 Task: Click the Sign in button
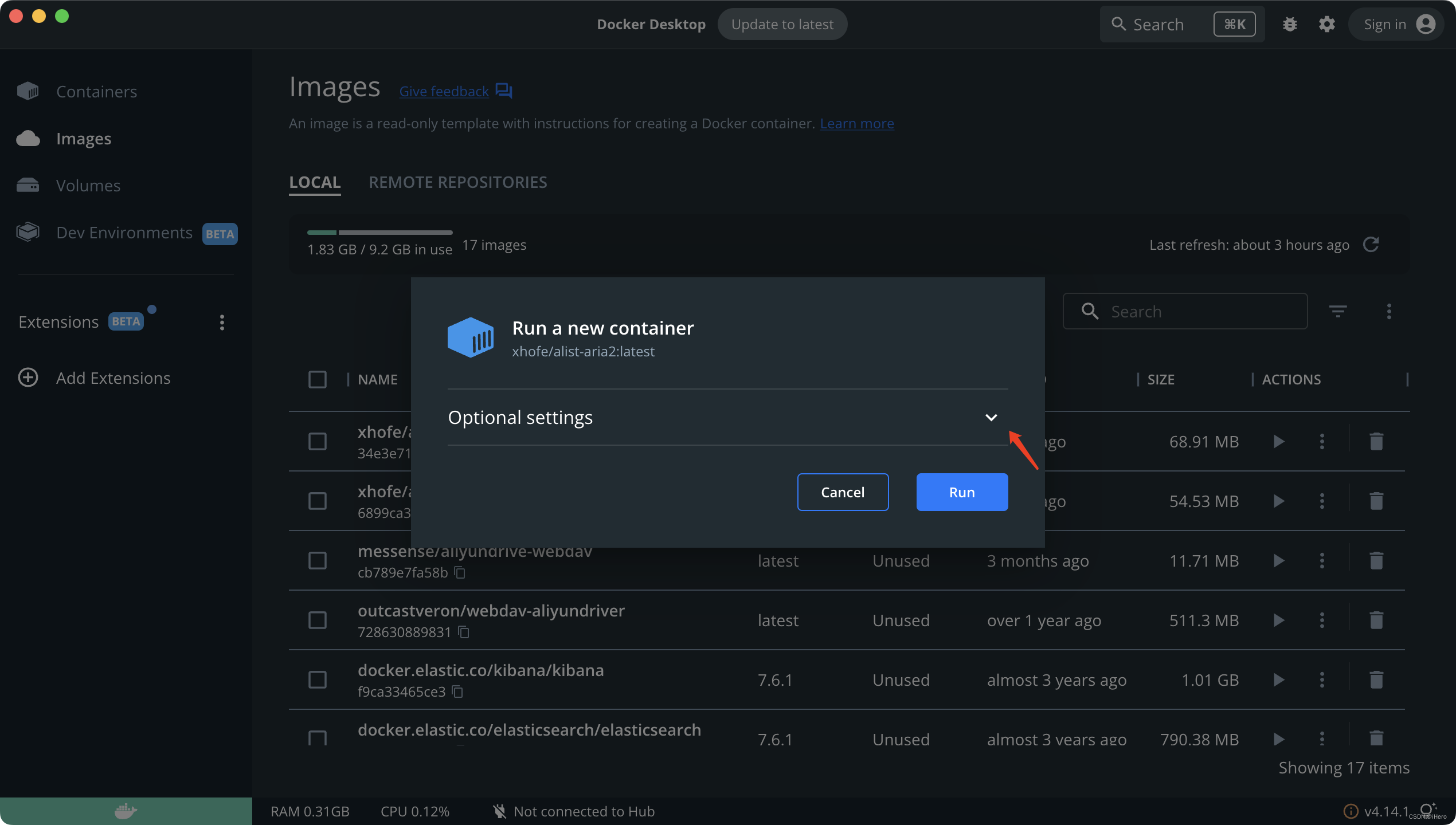pyautogui.click(x=1396, y=25)
